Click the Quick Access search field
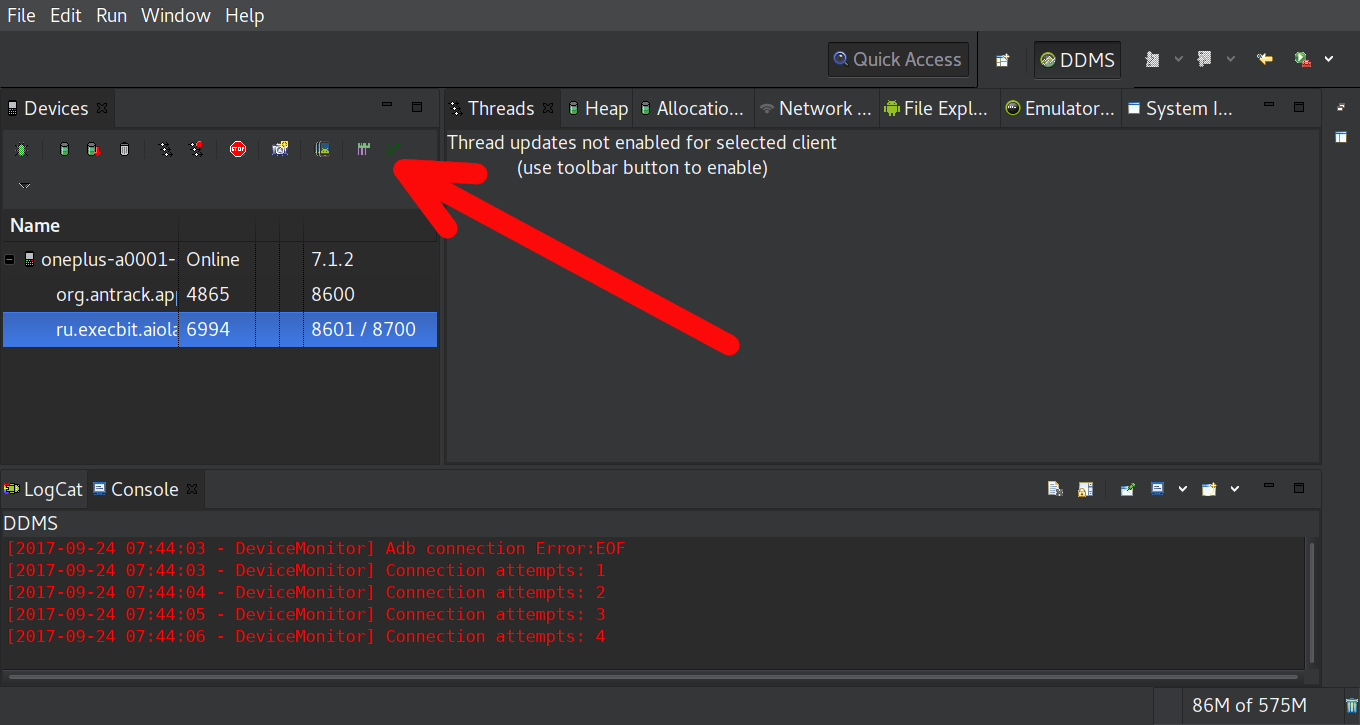1360x725 pixels. 898,60
